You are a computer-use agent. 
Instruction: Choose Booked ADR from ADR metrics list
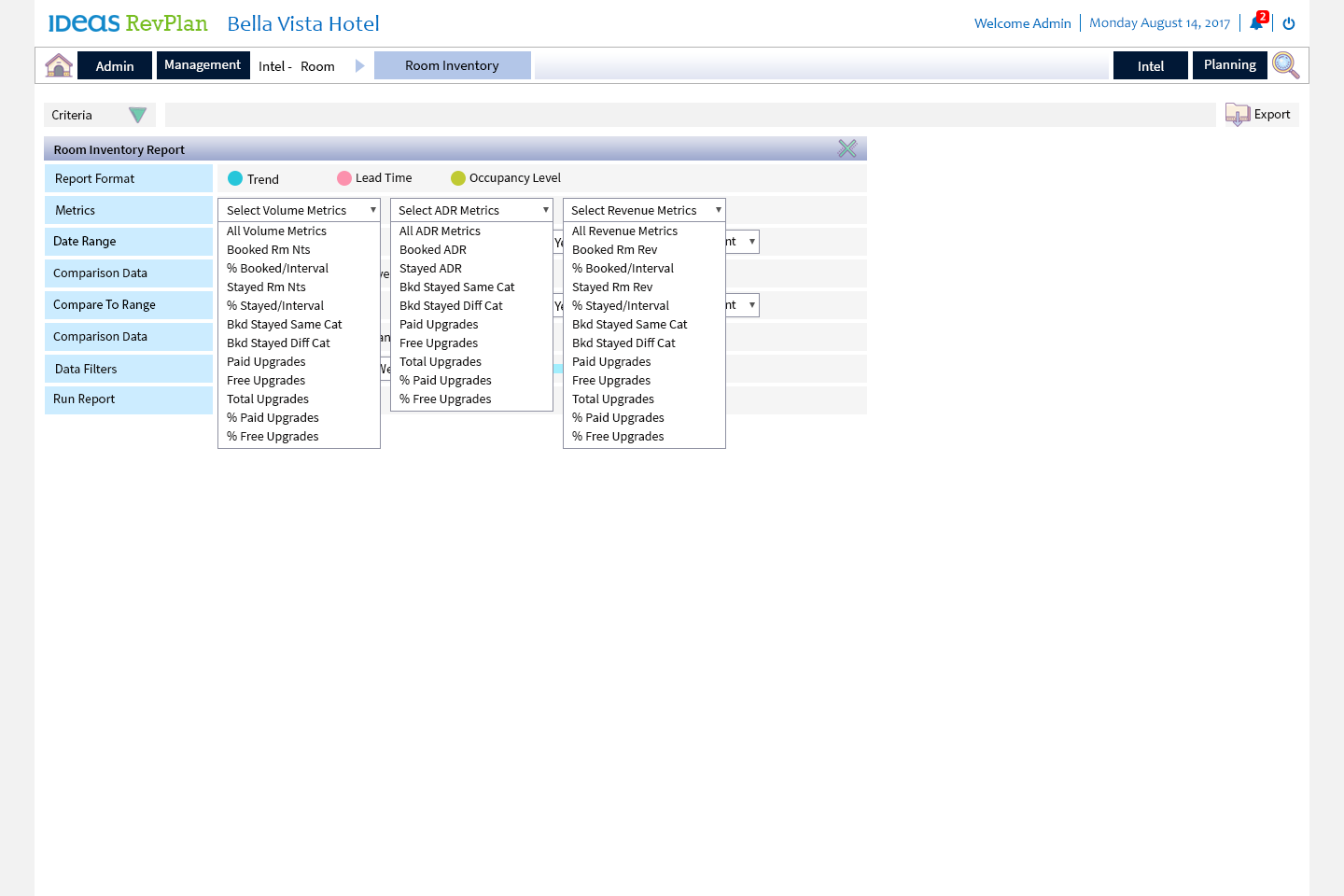tap(433, 250)
